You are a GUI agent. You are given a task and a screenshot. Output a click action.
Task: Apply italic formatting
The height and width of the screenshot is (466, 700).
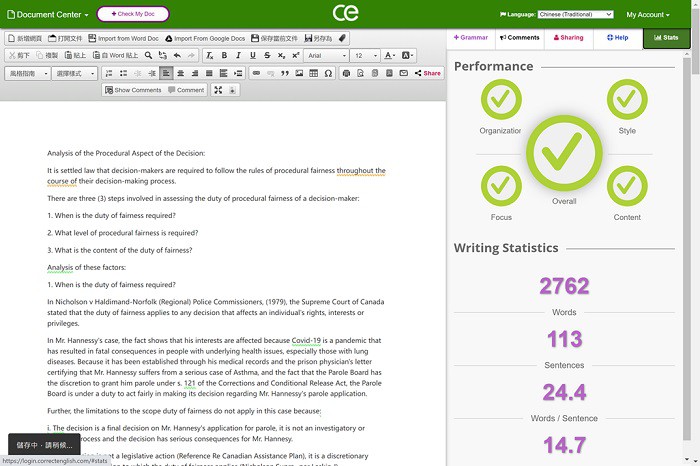click(238, 56)
